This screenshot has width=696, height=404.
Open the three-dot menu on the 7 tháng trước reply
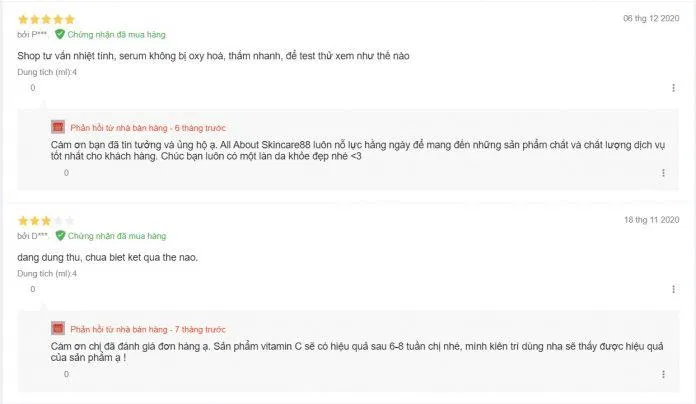663,374
